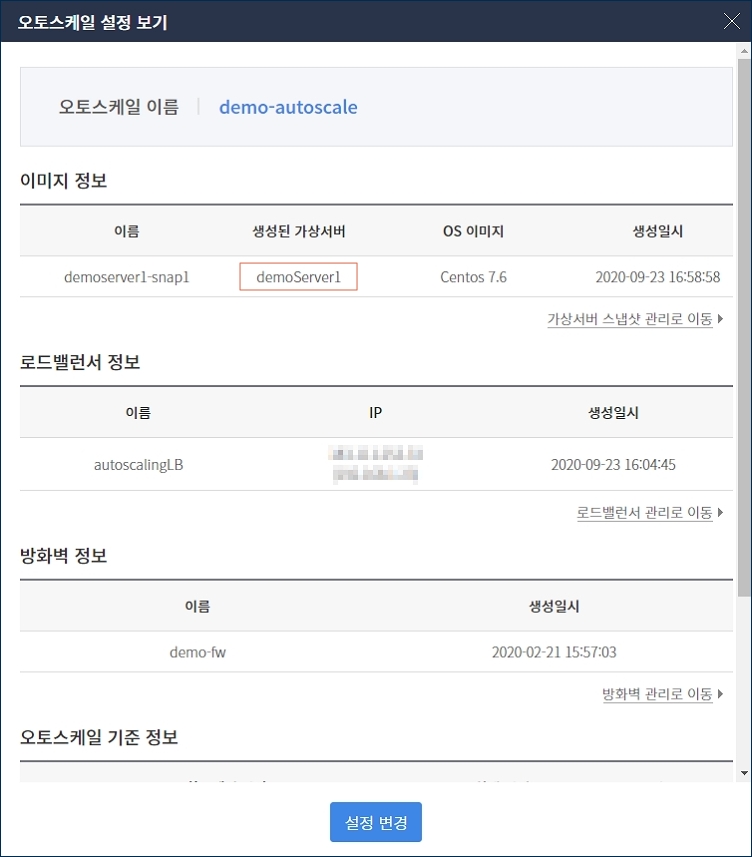Select the outlined demoServer1 cell
The width and height of the screenshot is (752, 857).
tap(298, 277)
